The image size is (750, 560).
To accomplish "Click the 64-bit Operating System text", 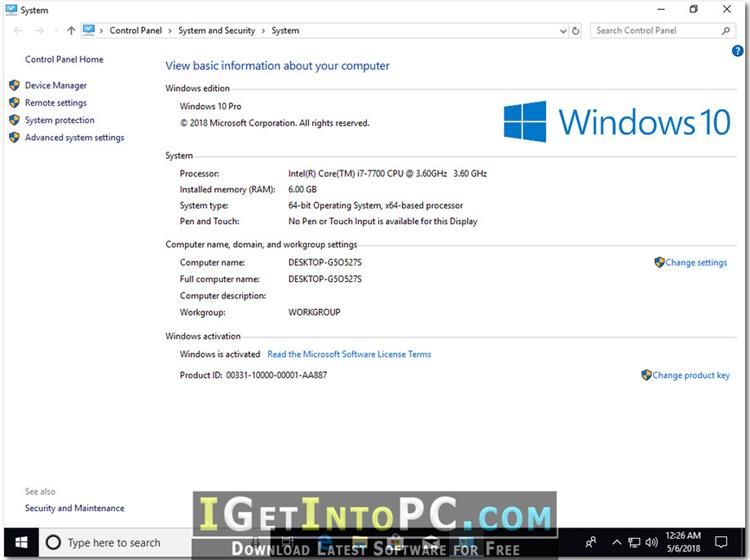I will point(375,206).
